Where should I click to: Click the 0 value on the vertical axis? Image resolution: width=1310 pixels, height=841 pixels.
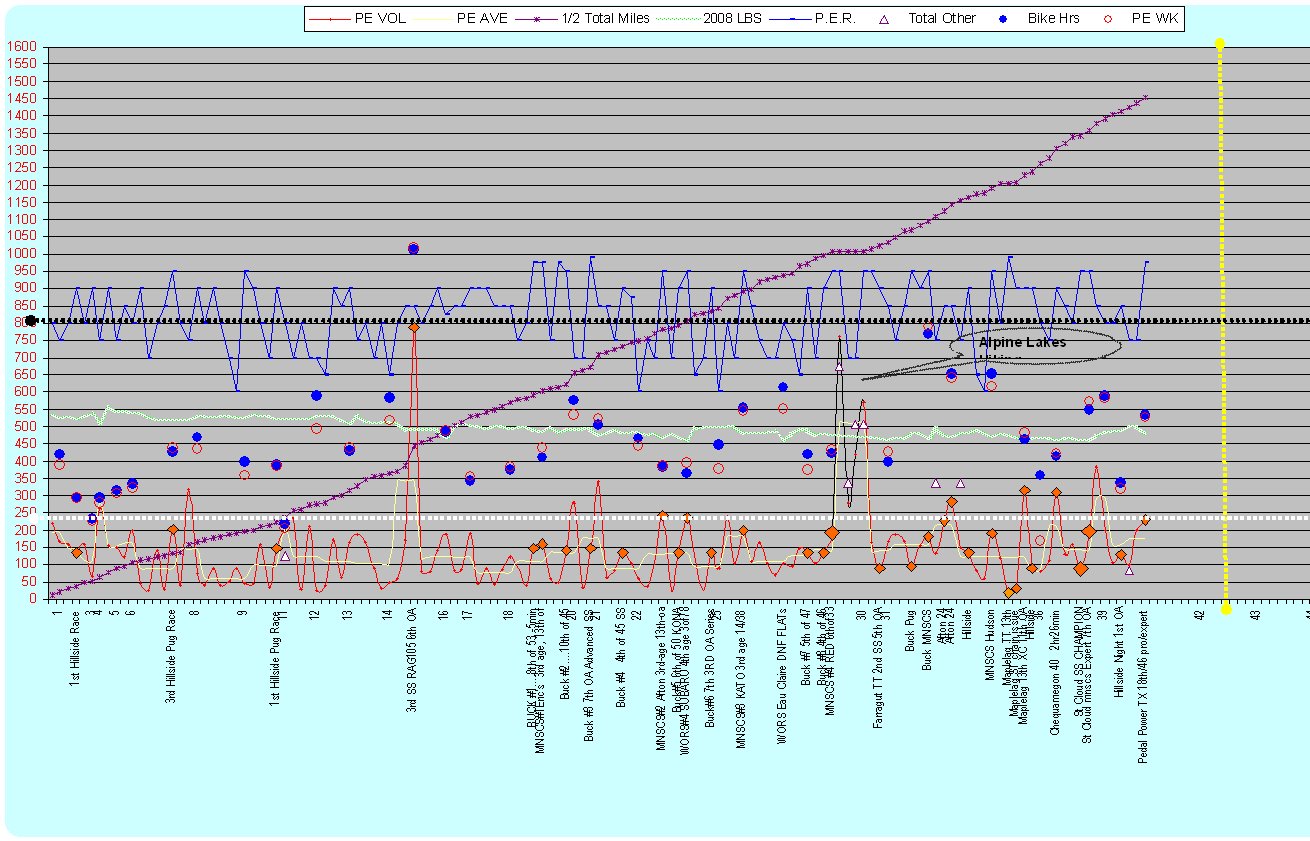coord(33,598)
